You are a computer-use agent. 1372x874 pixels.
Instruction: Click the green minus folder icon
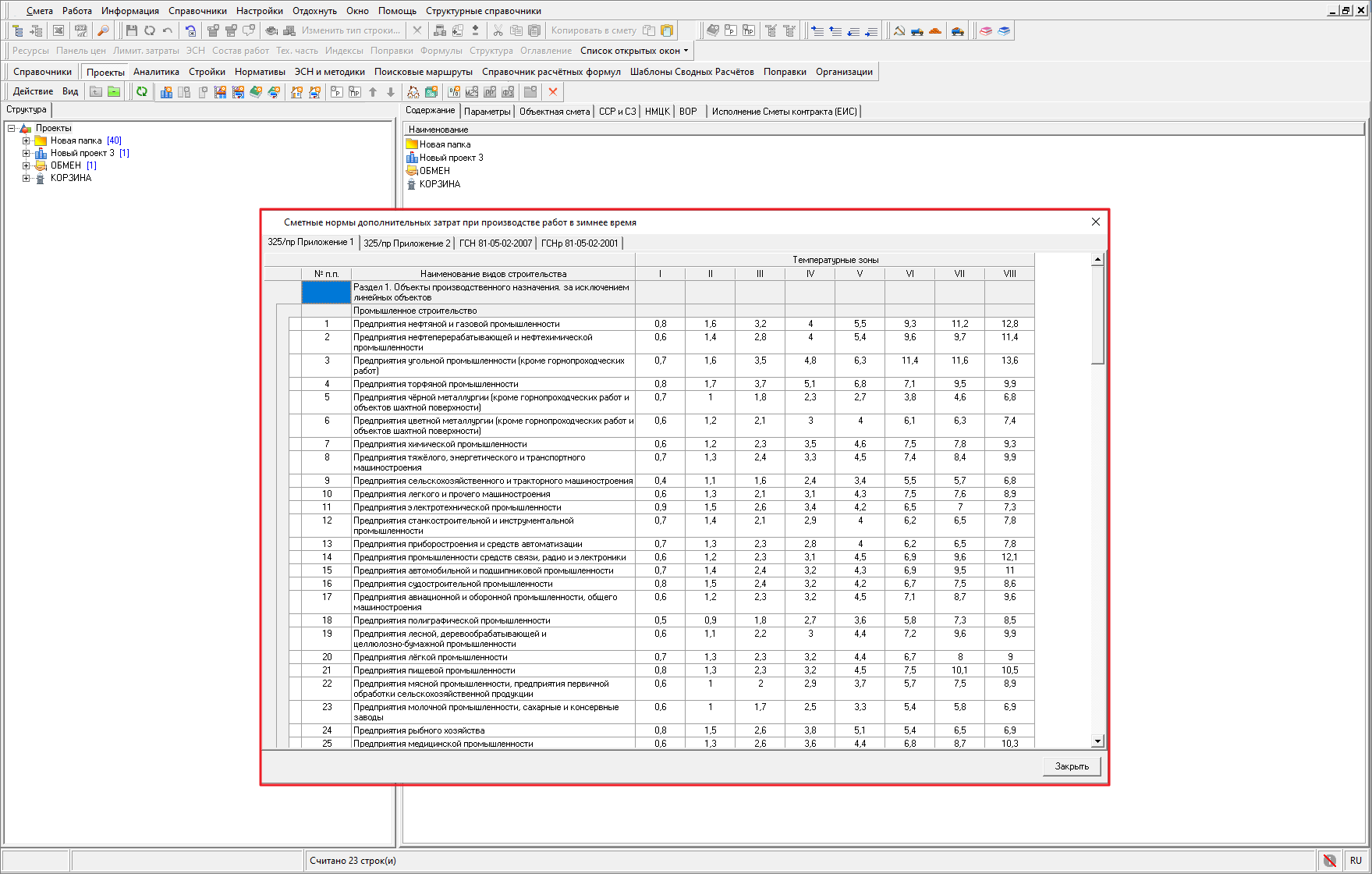tap(114, 92)
